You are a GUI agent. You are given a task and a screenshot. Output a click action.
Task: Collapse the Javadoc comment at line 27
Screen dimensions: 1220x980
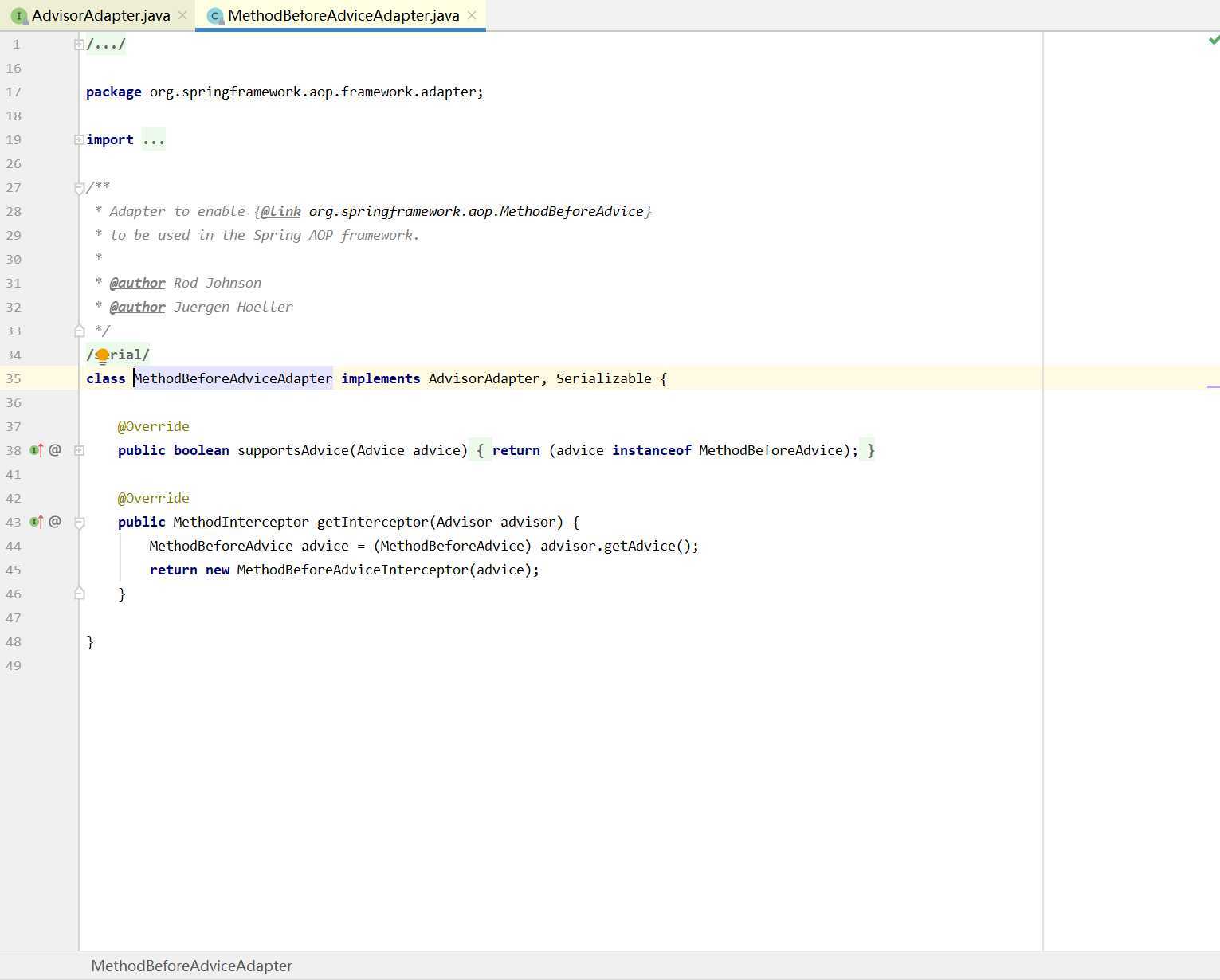pyautogui.click(x=79, y=188)
